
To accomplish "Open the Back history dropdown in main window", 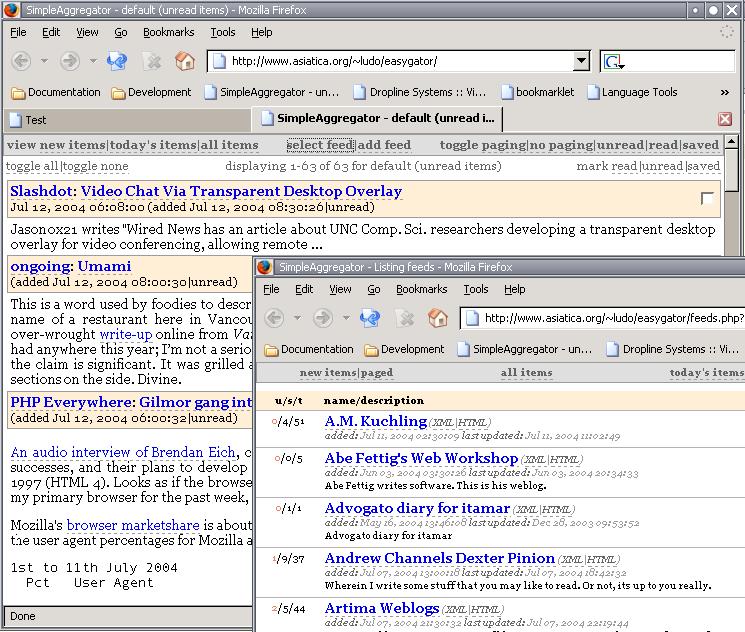I will 44,61.
